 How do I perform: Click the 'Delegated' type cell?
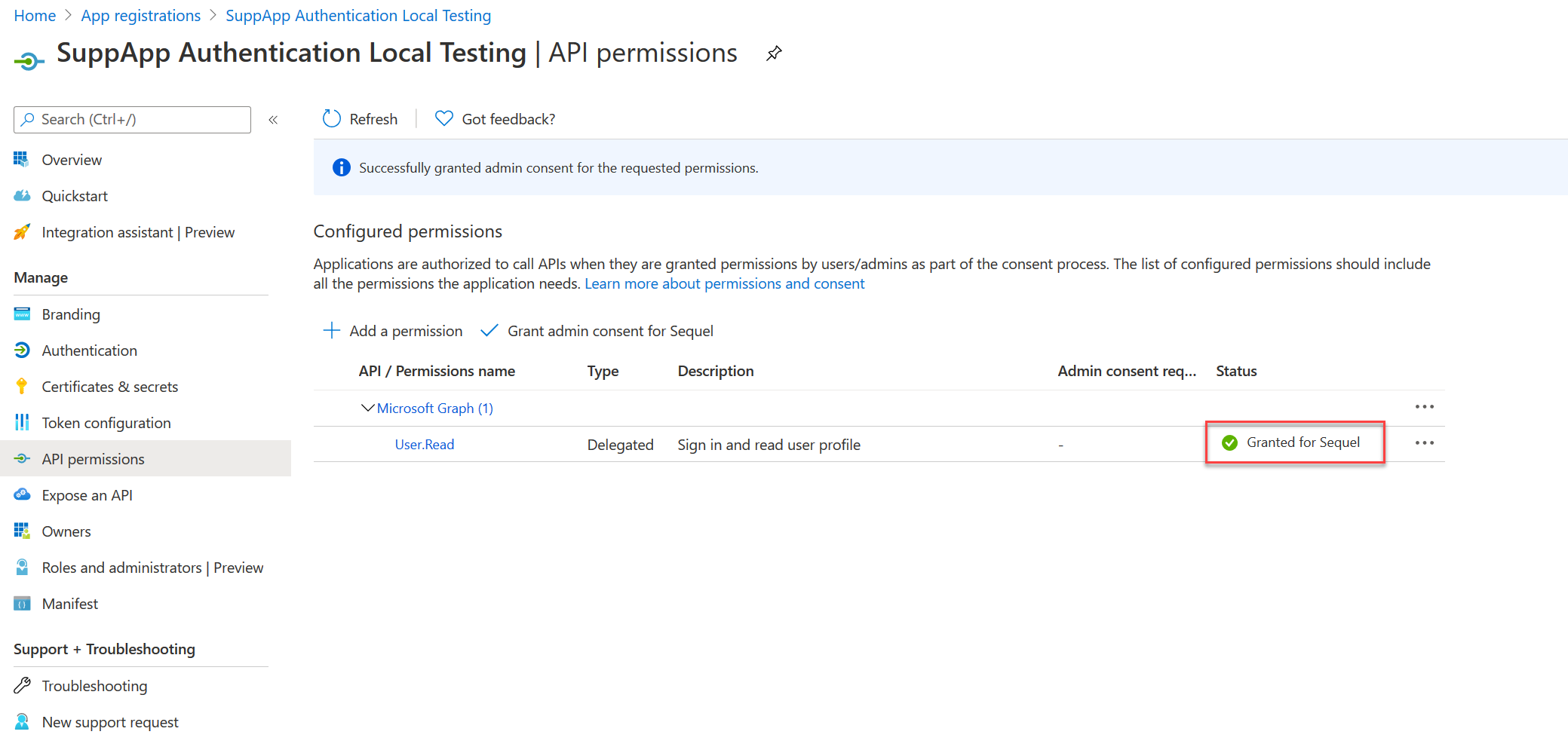click(620, 445)
